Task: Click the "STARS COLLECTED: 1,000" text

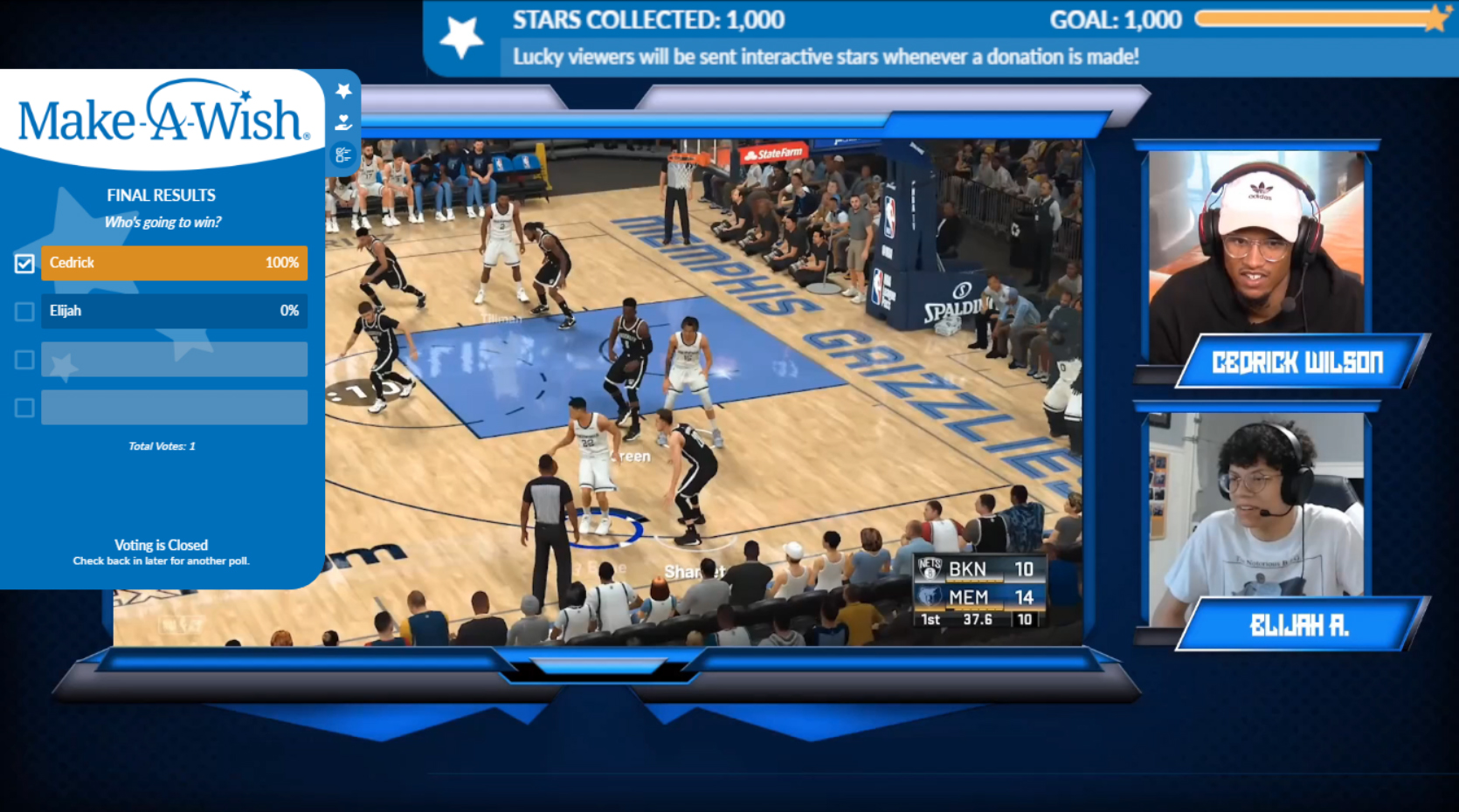Action: pyautogui.click(x=648, y=20)
